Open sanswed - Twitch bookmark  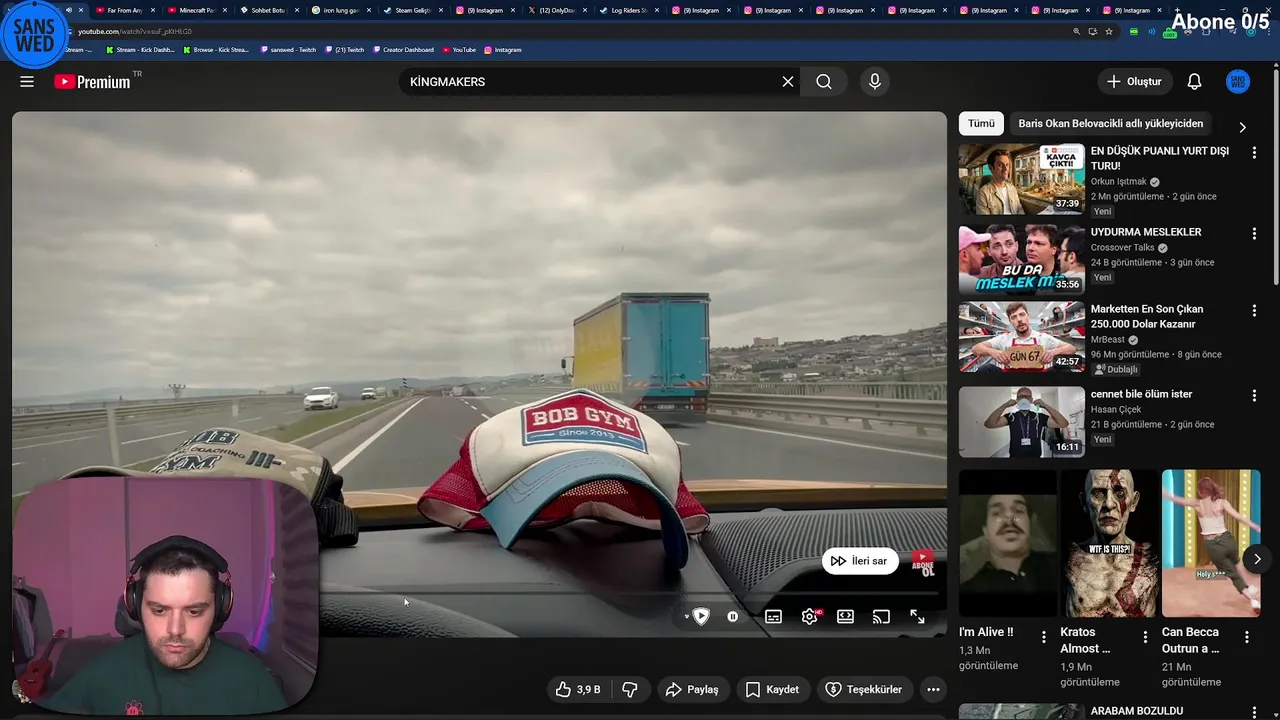tap(288, 49)
